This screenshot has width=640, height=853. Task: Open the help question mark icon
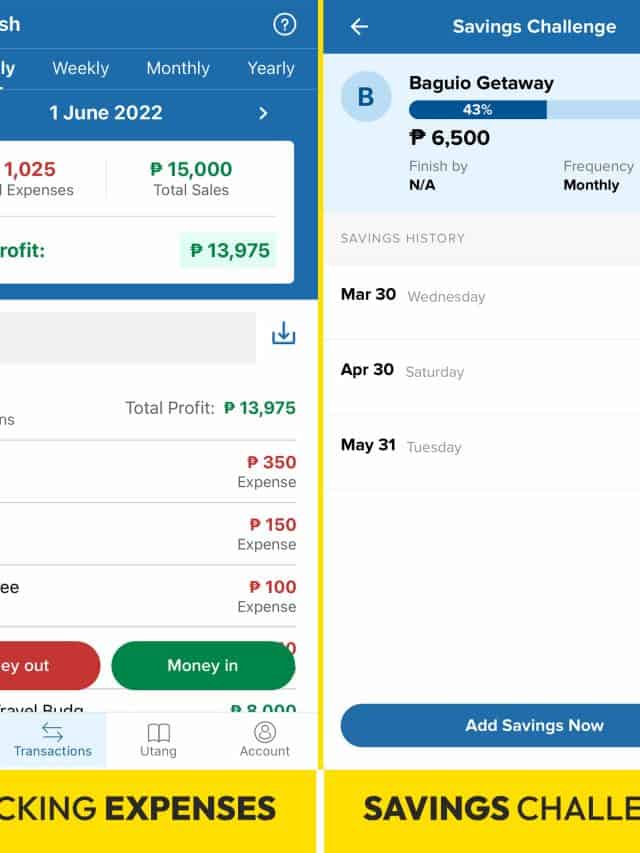click(284, 26)
